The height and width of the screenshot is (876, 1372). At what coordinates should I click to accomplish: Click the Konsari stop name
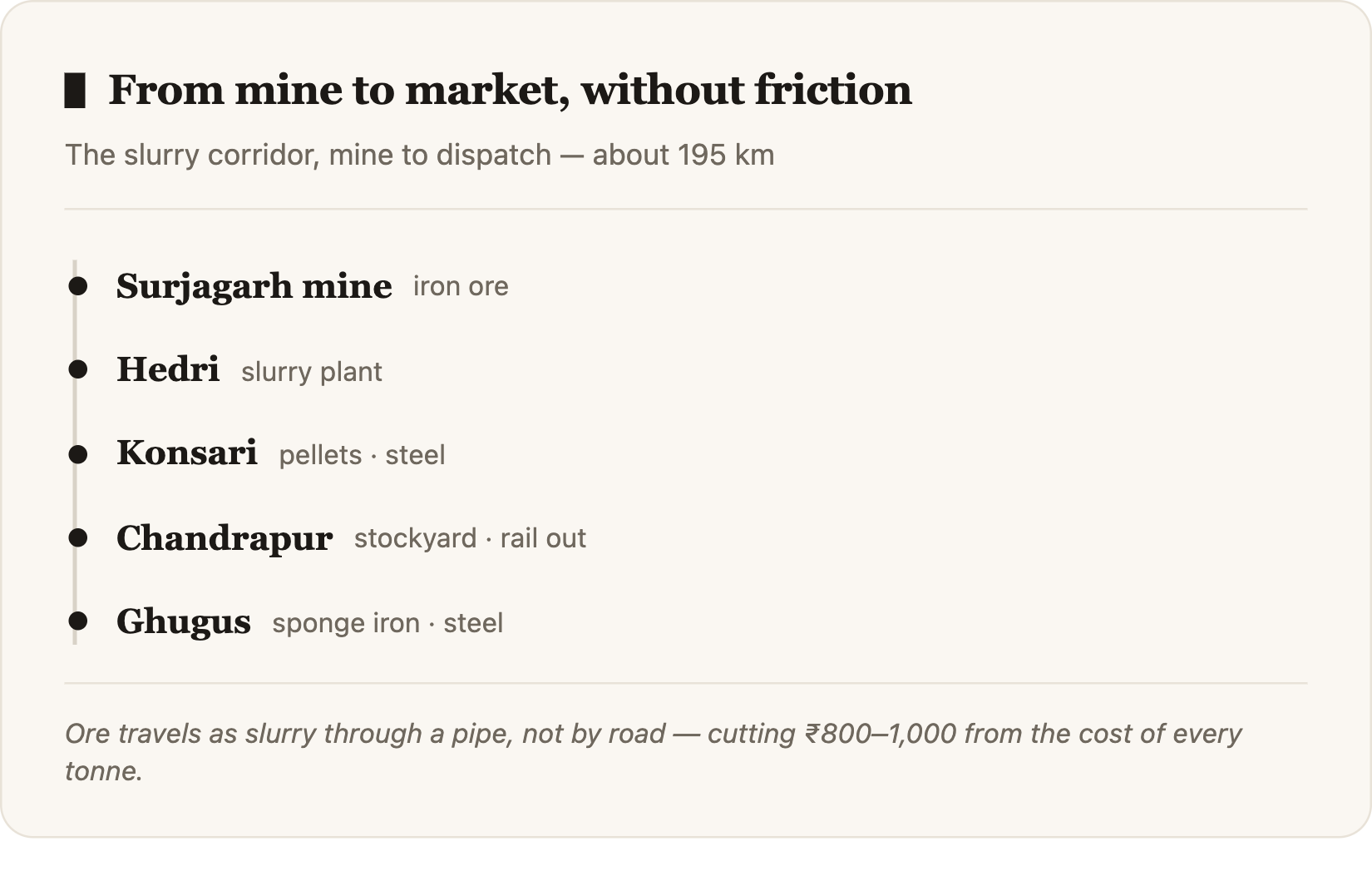coord(187,453)
